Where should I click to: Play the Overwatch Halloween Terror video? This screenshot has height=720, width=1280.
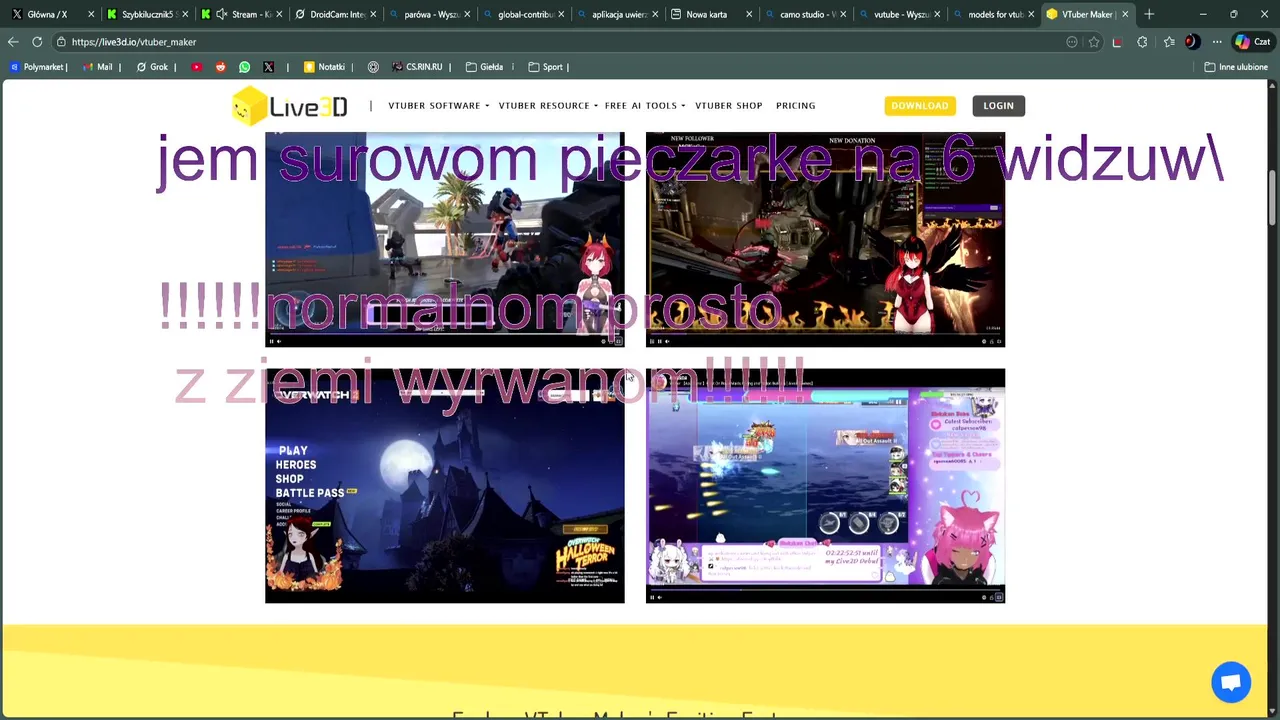(445, 485)
